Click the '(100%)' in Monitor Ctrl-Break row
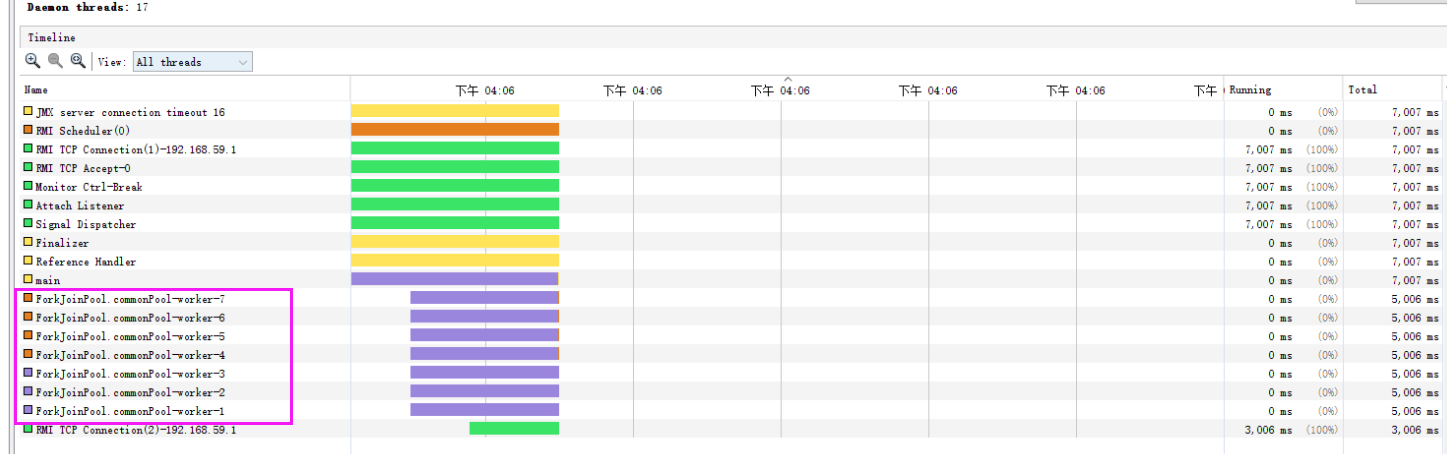The width and height of the screenshot is (1447, 454). tap(1322, 187)
